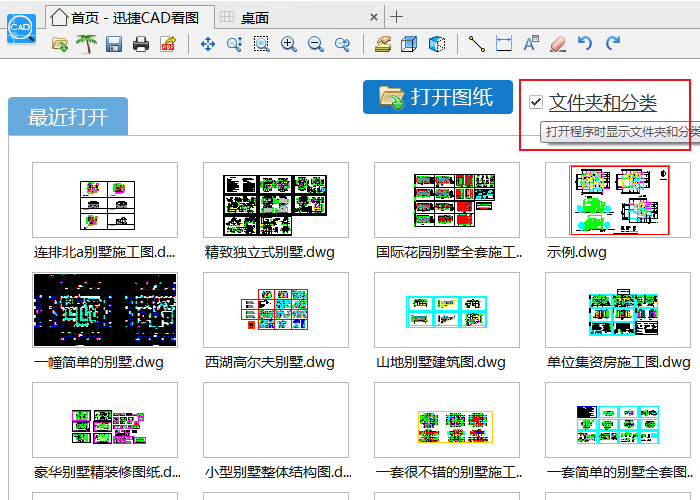The width and height of the screenshot is (700, 500).
Task: Open 山地别墅建筑图.dwg thumbnail
Action: pos(447,310)
